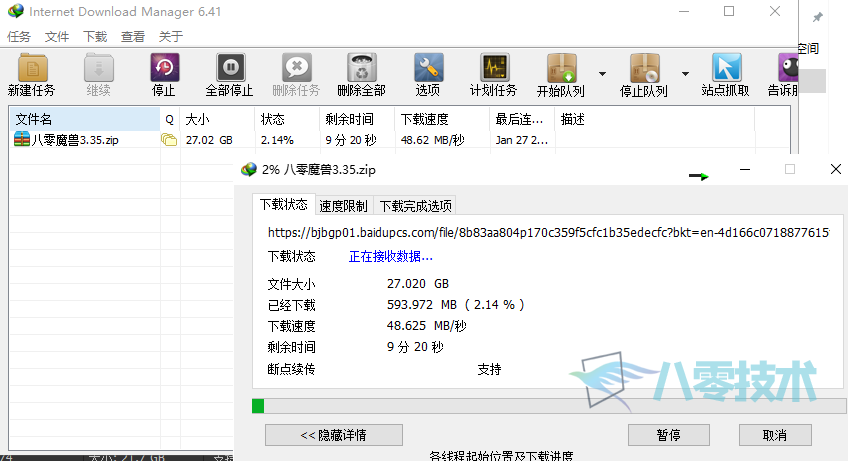
Task: Minimize the Internet Download Manager main window
Action: click(x=684, y=11)
